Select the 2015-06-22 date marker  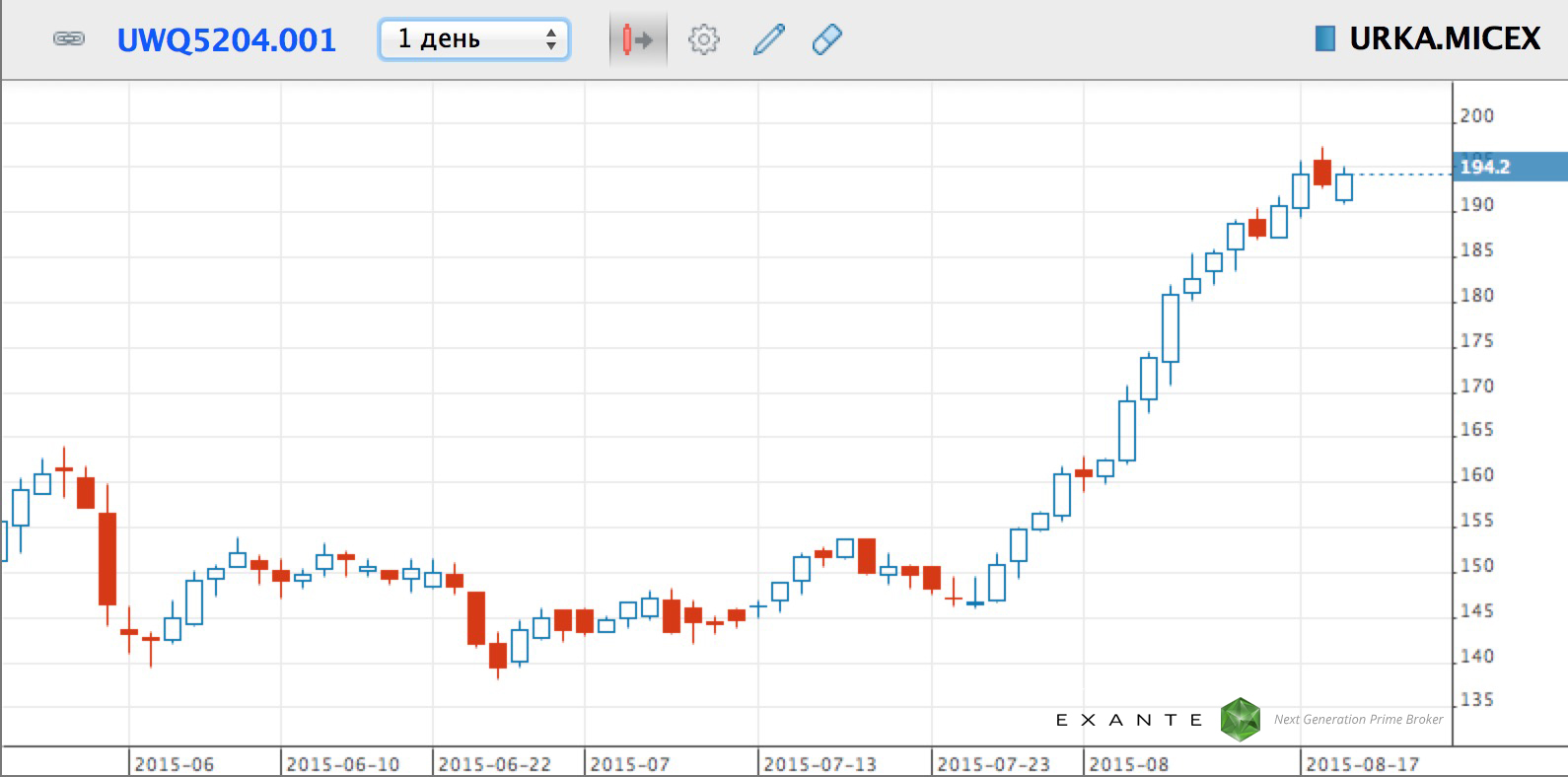[494, 764]
